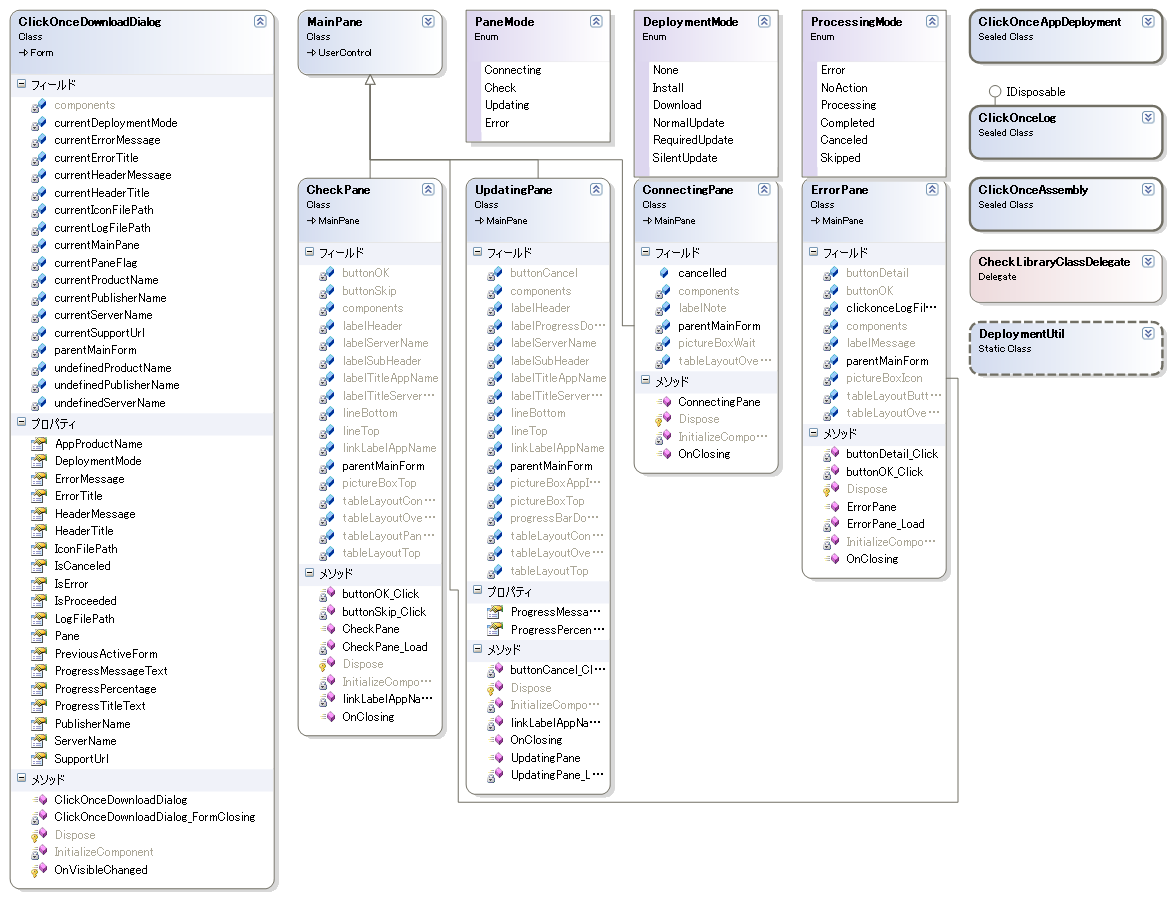Collapse メソッド section in ClickOnceDownloadDialog
Image resolution: width=1171 pixels, height=897 pixels.
tap(22, 778)
